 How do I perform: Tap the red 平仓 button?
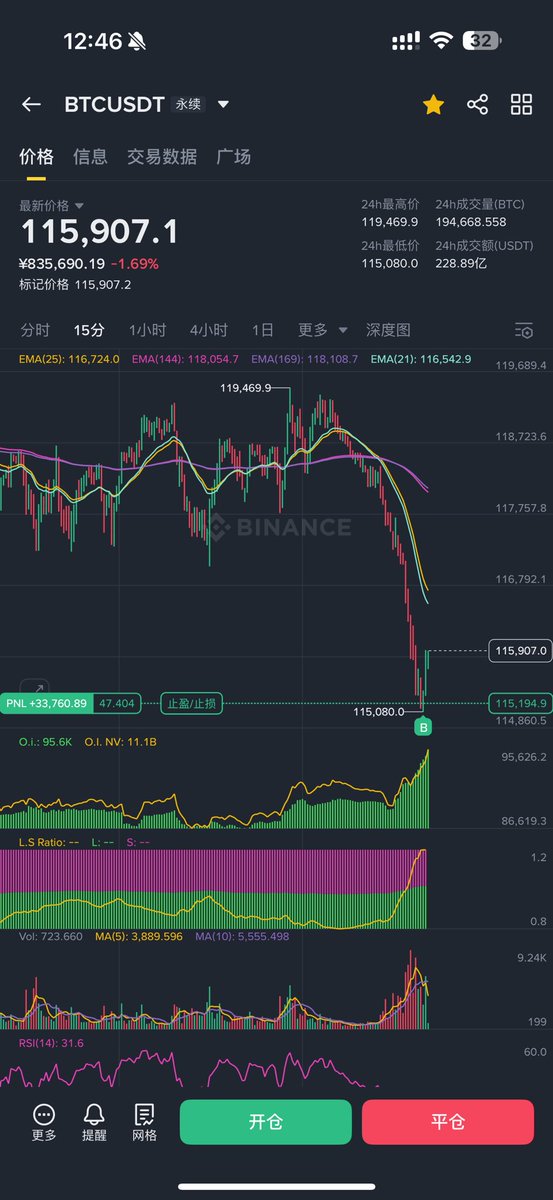[448, 1122]
